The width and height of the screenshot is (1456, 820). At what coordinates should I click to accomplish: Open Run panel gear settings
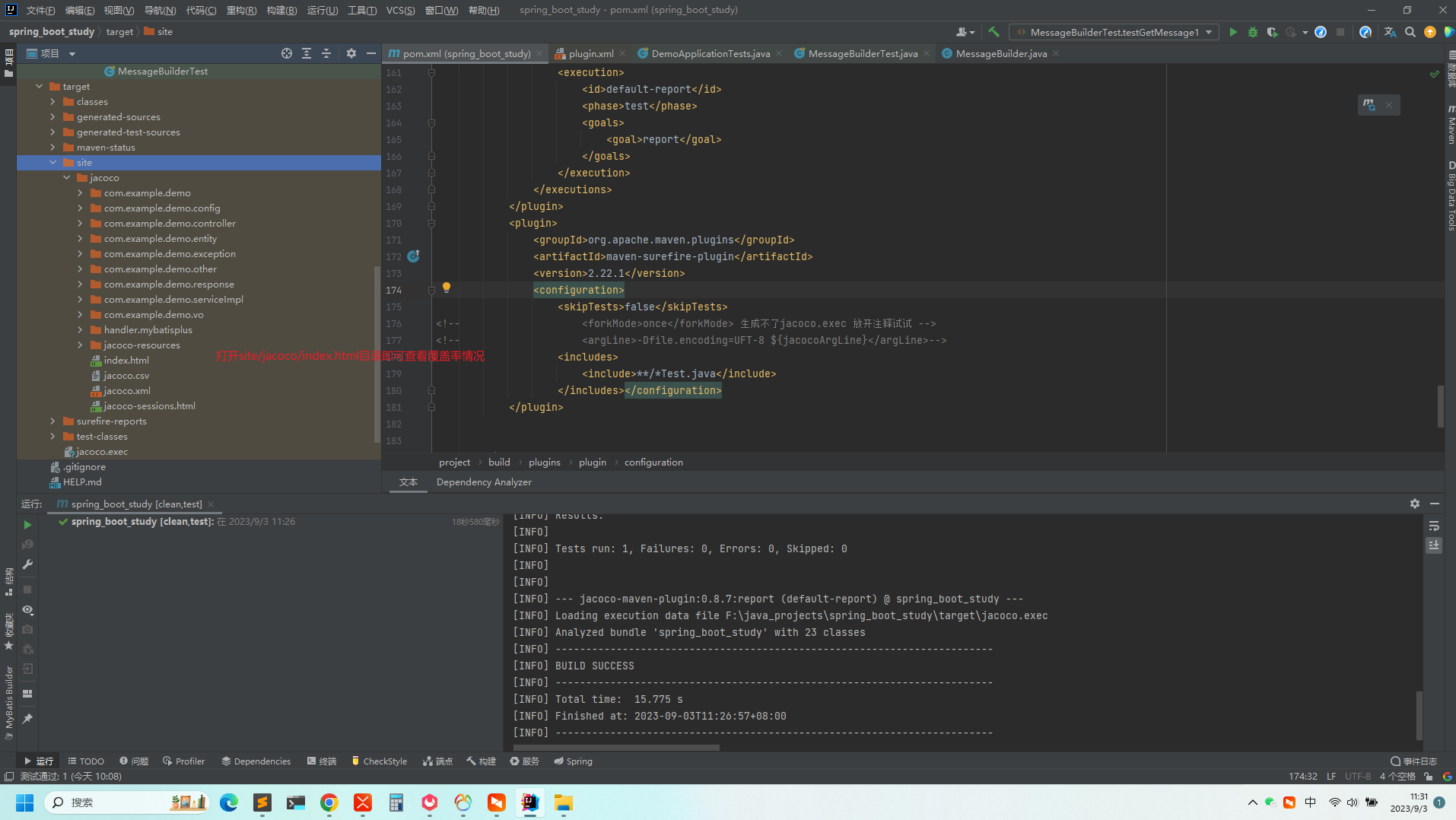click(x=1415, y=504)
